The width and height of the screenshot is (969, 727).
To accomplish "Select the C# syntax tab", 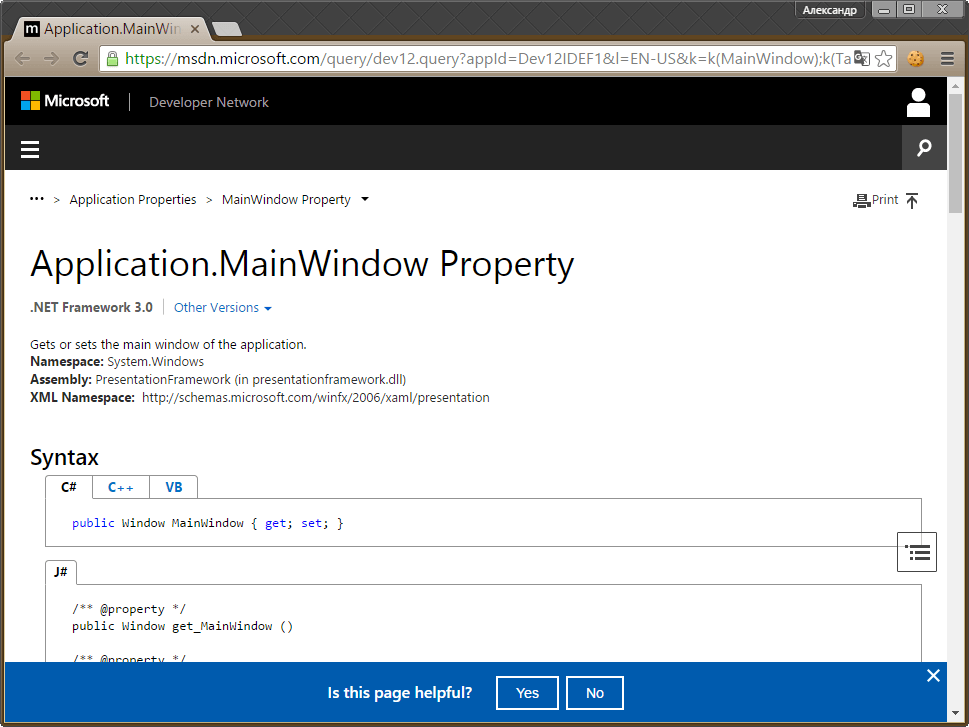I will coord(69,487).
